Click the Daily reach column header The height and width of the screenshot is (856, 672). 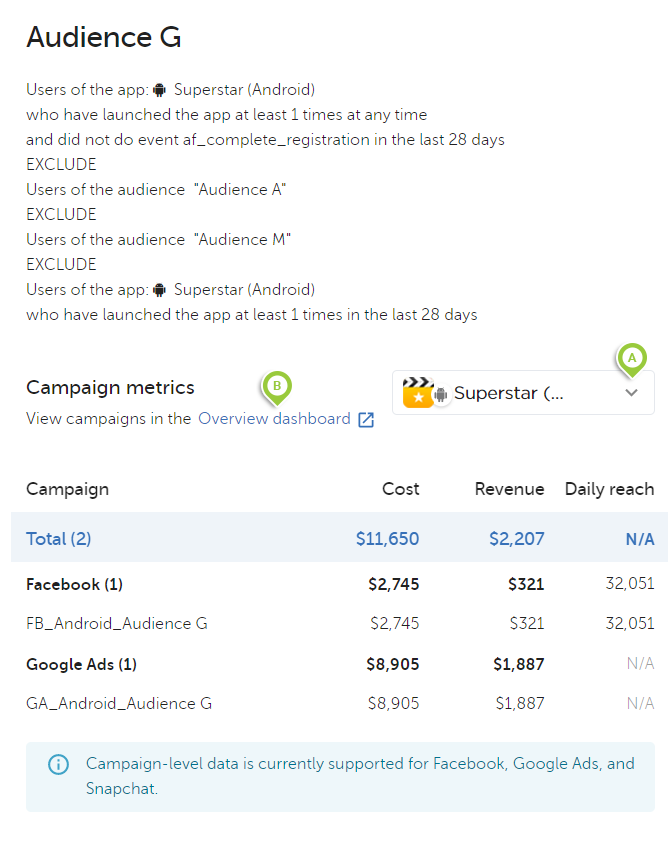(609, 489)
